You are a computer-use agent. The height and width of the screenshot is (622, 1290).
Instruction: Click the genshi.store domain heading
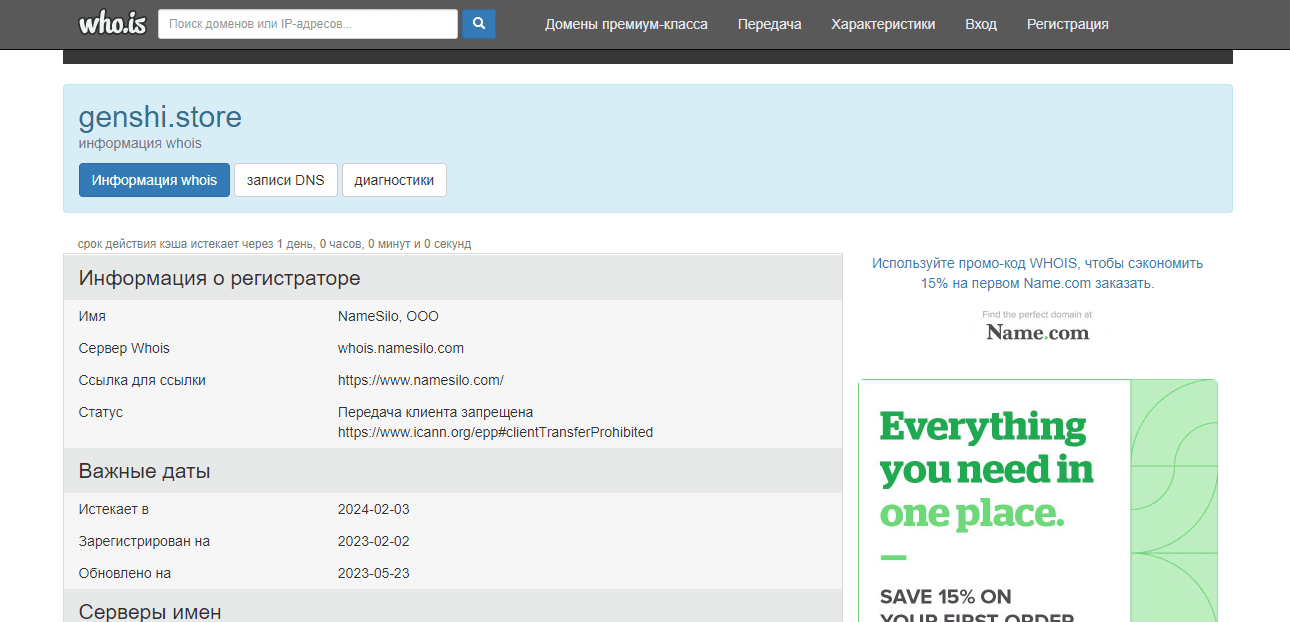160,117
